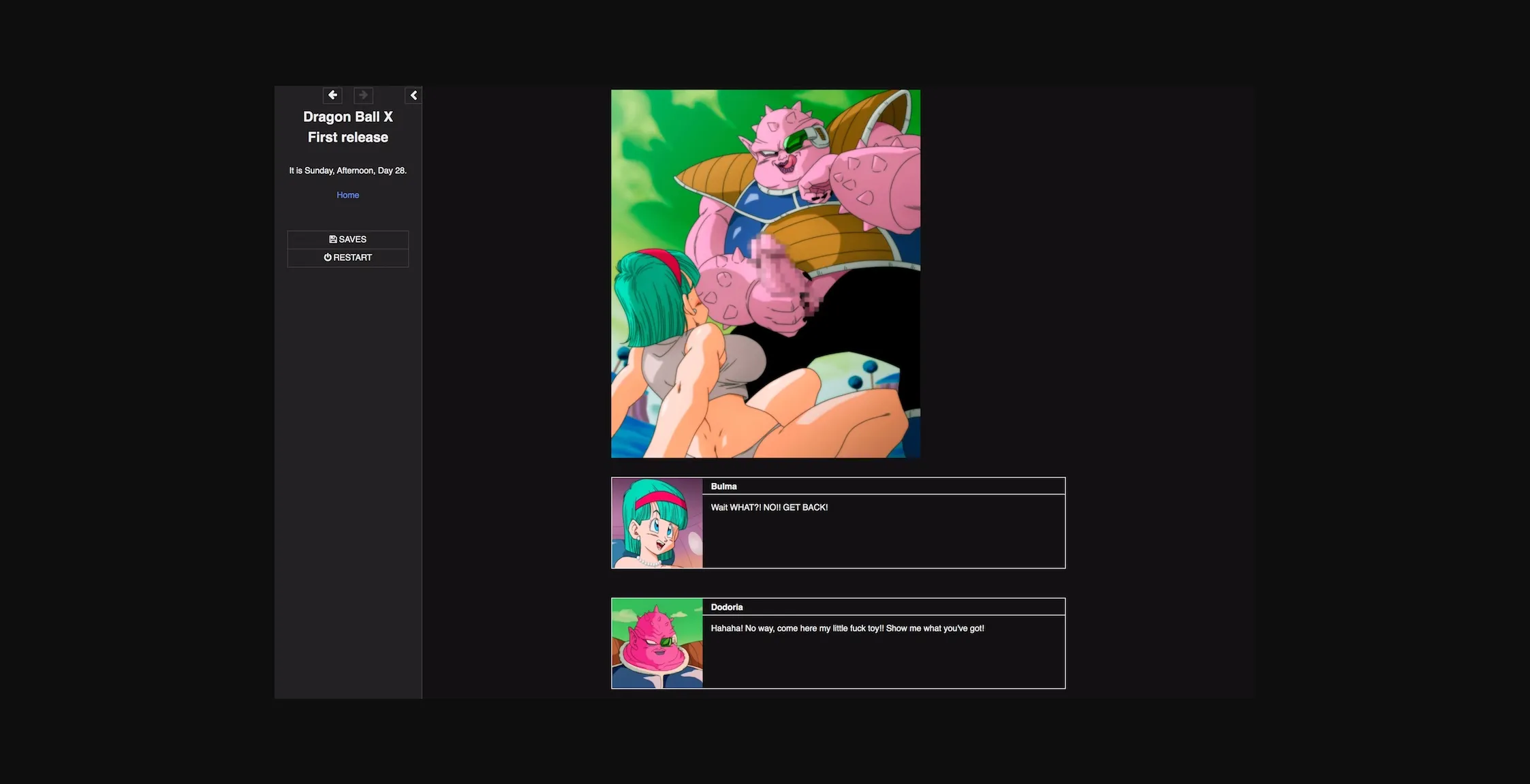The image size is (1530, 784).
Task: Click the Bulma name label
Action: 723,486
